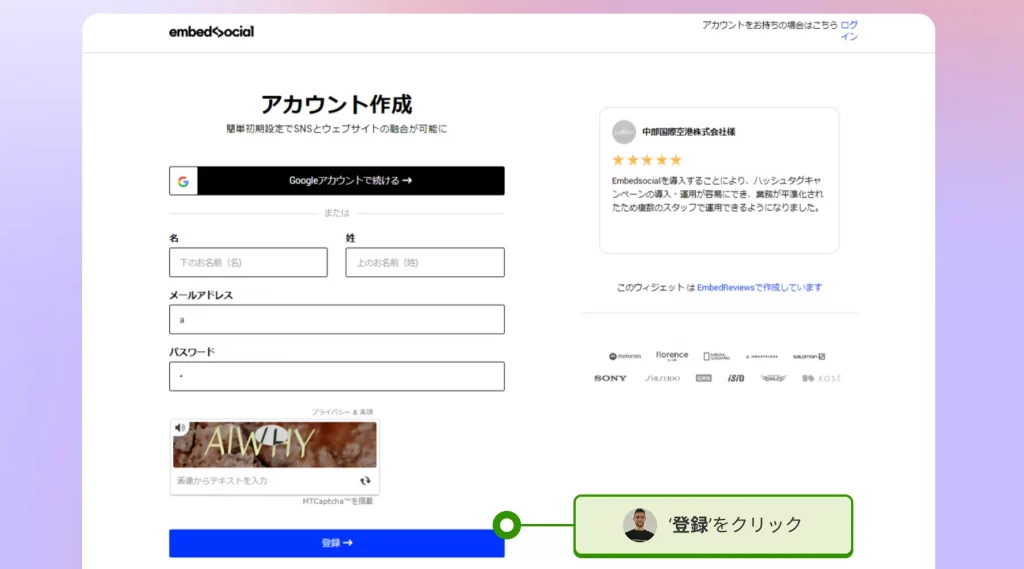Refresh the captcha image with reload icon

pyautogui.click(x=365, y=481)
